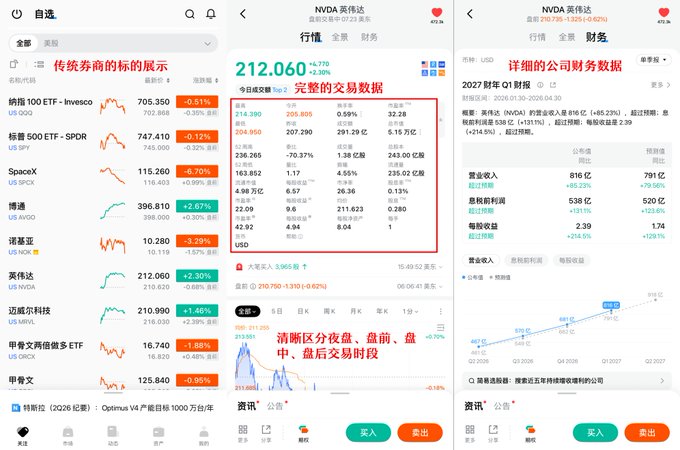Viewport: 680px width, 450px height.
Task: Tap the chart settings icon below the three dots
Action: pos(441,327)
